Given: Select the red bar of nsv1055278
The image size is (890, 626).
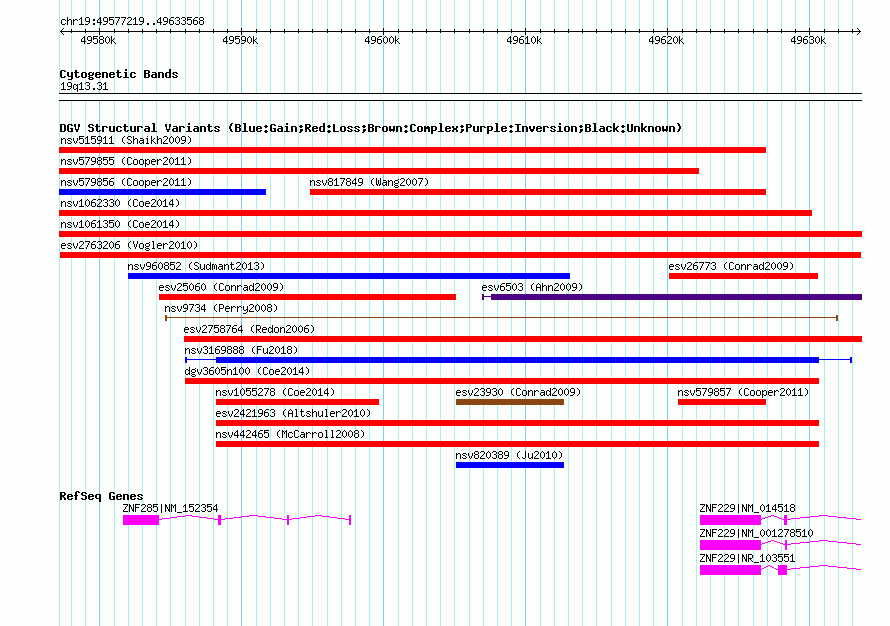Looking at the screenshot, I should click(297, 402).
